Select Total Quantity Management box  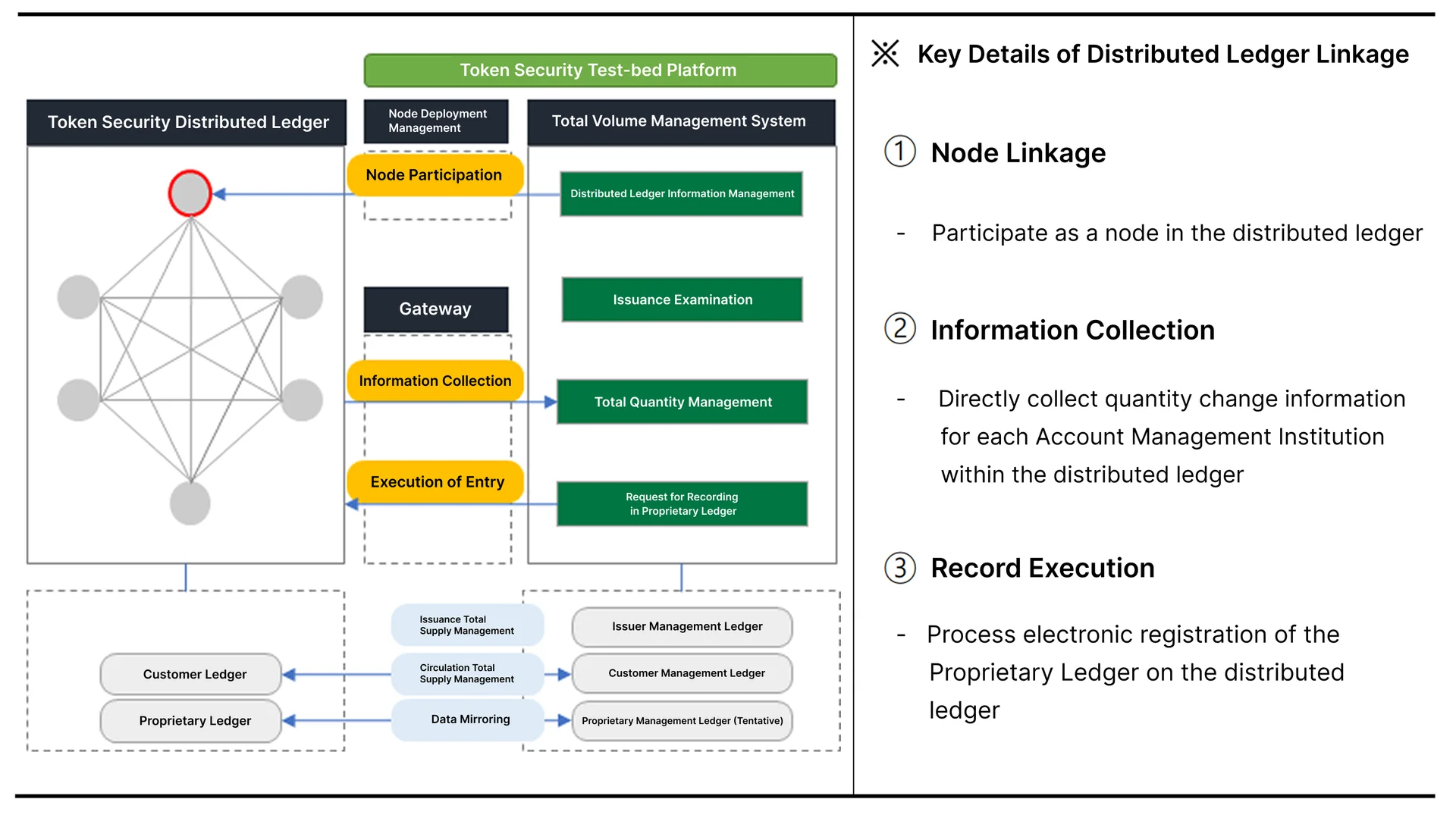click(682, 402)
